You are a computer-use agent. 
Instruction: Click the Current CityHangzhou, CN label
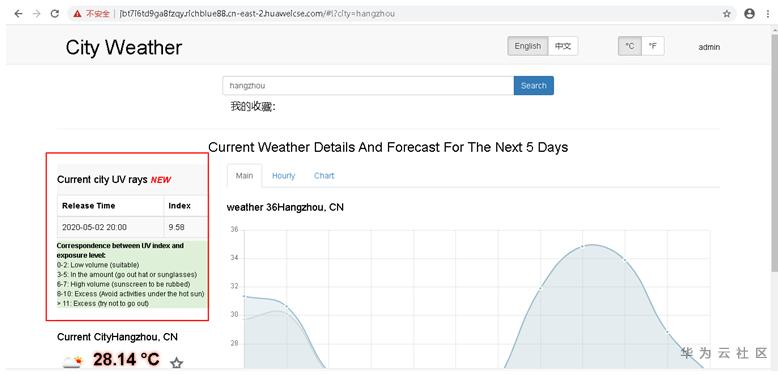pos(117,337)
